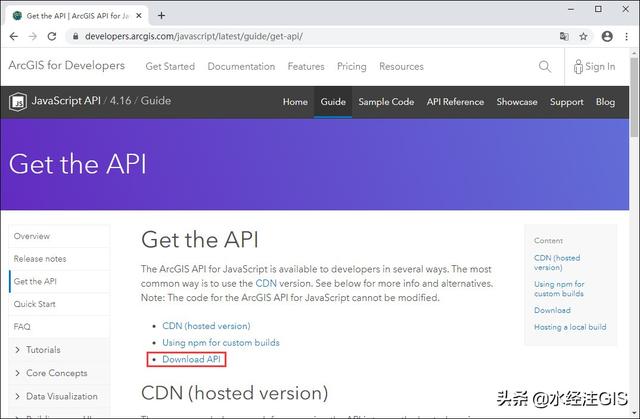This screenshot has width=640, height=419.
Task: Click the Download API link
Action: click(x=191, y=359)
